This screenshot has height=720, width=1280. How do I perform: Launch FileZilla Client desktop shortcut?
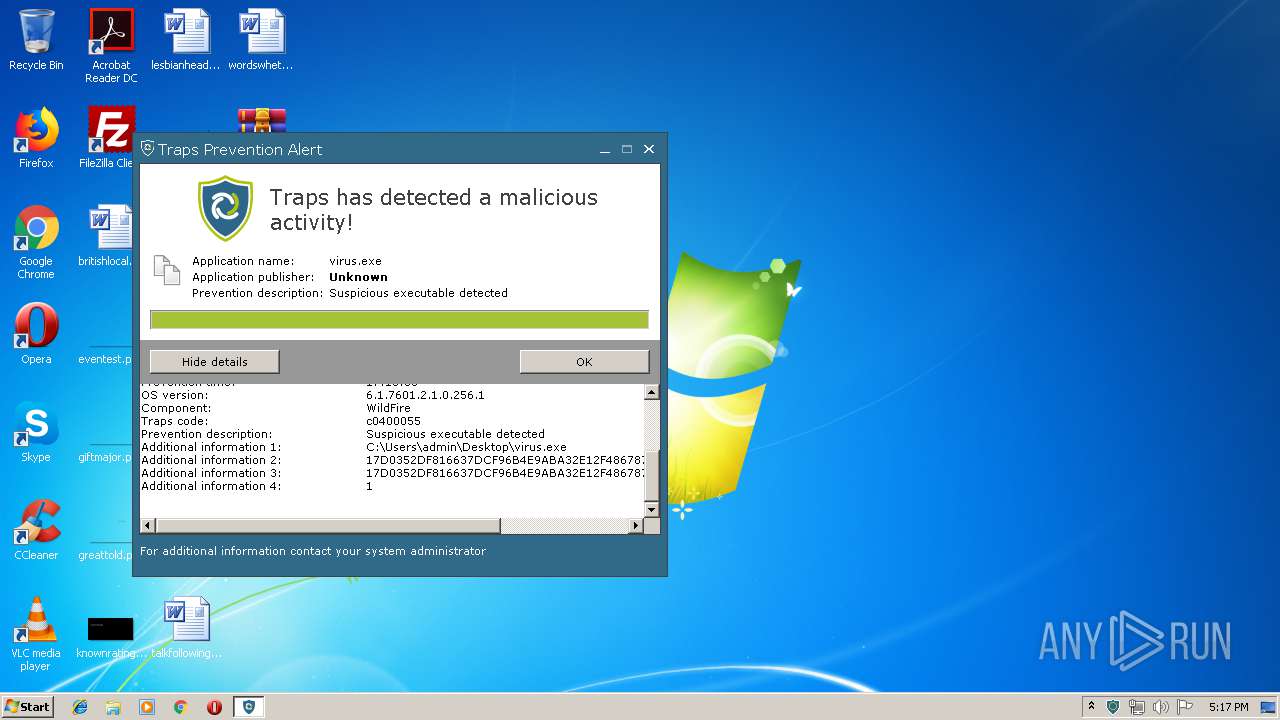click(x=110, y=138)
